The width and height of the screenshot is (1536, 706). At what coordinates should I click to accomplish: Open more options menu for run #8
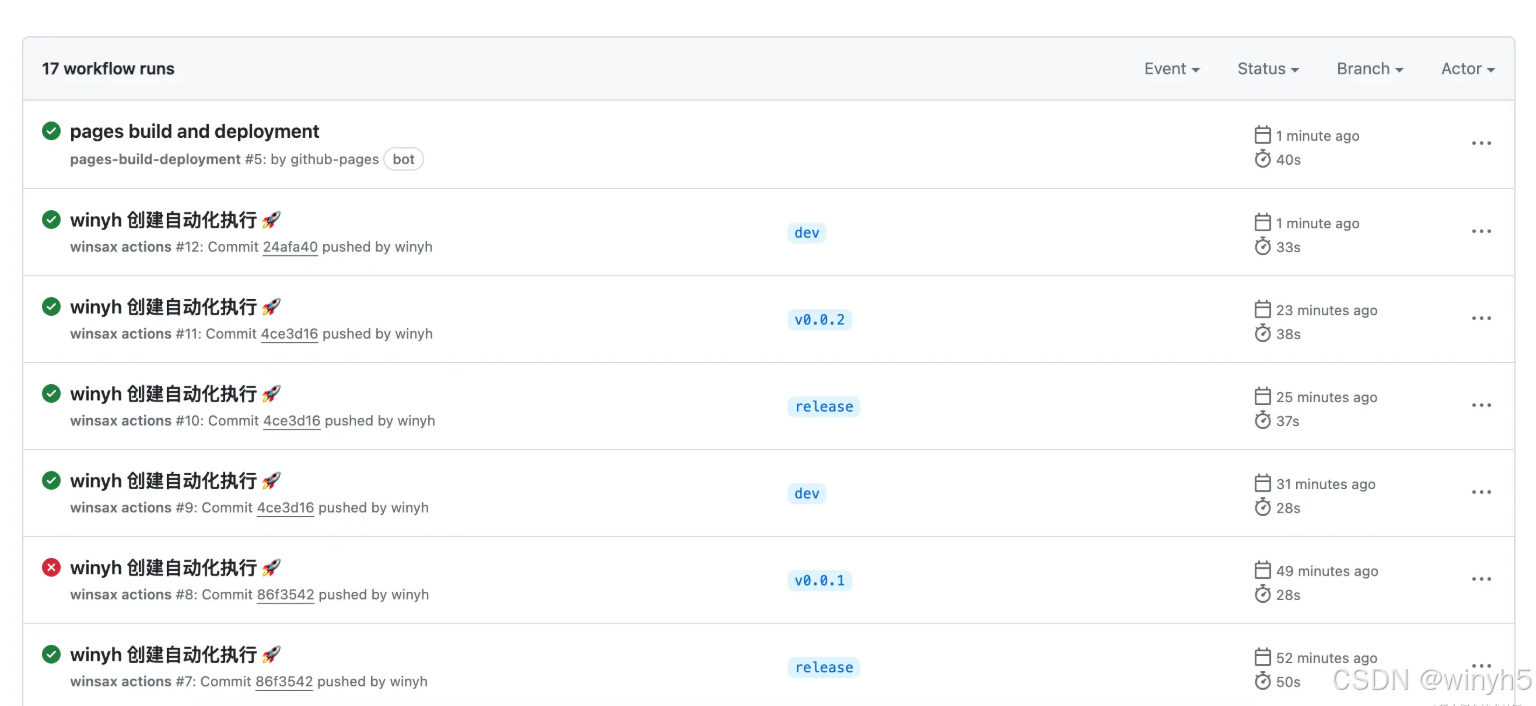tap(1481, 580)
